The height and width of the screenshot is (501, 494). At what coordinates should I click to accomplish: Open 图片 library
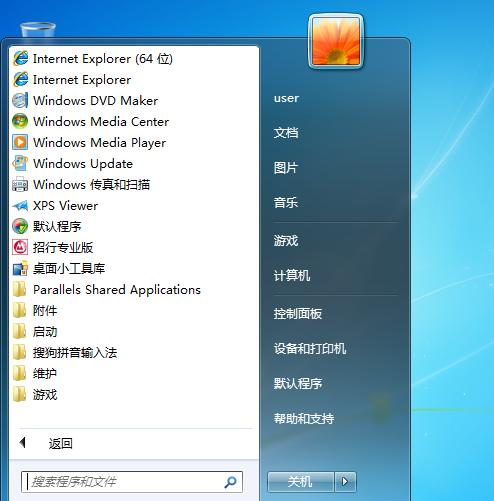click(286, 168)
